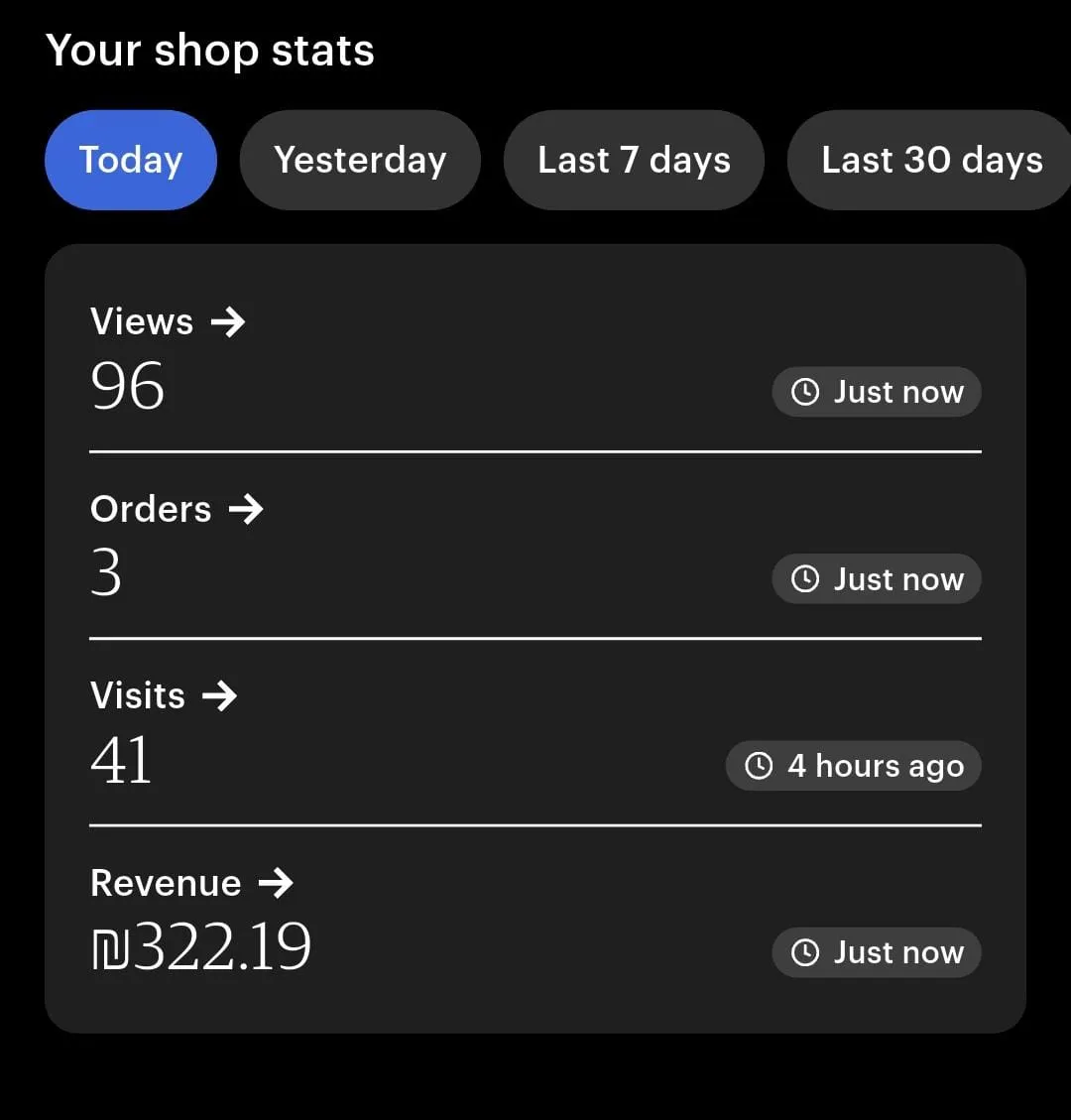The width and height of the screenshot is (1071, 1120).
Task: Click the clock icon next to 4 hours ago
Action: click(x=759, y=766)
